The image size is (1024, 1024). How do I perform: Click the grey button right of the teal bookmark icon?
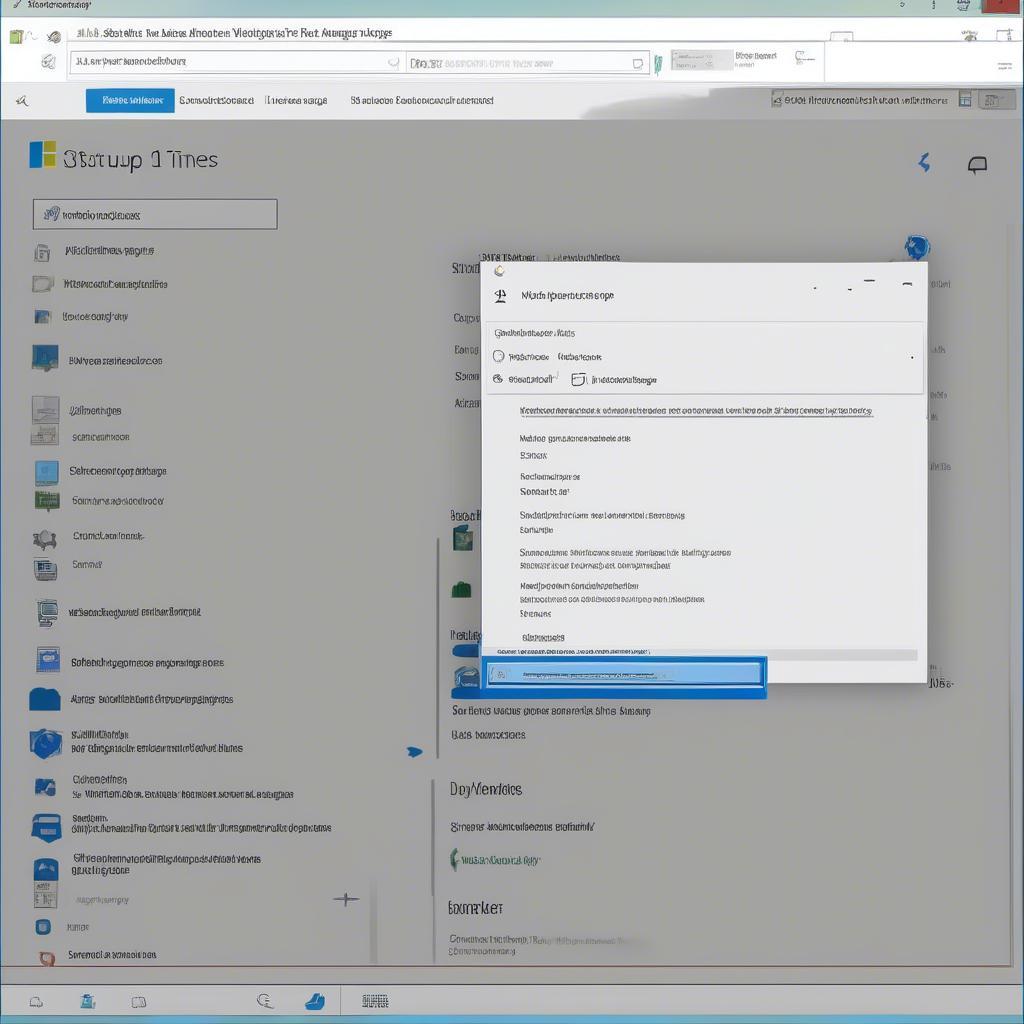click(701, 60)
